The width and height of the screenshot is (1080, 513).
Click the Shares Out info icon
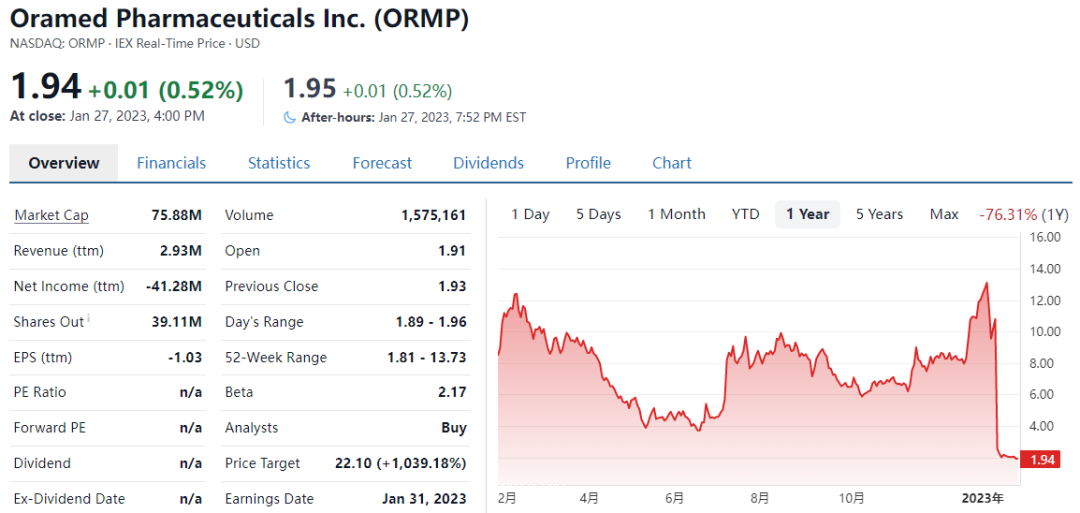click(x=88, y=320)
